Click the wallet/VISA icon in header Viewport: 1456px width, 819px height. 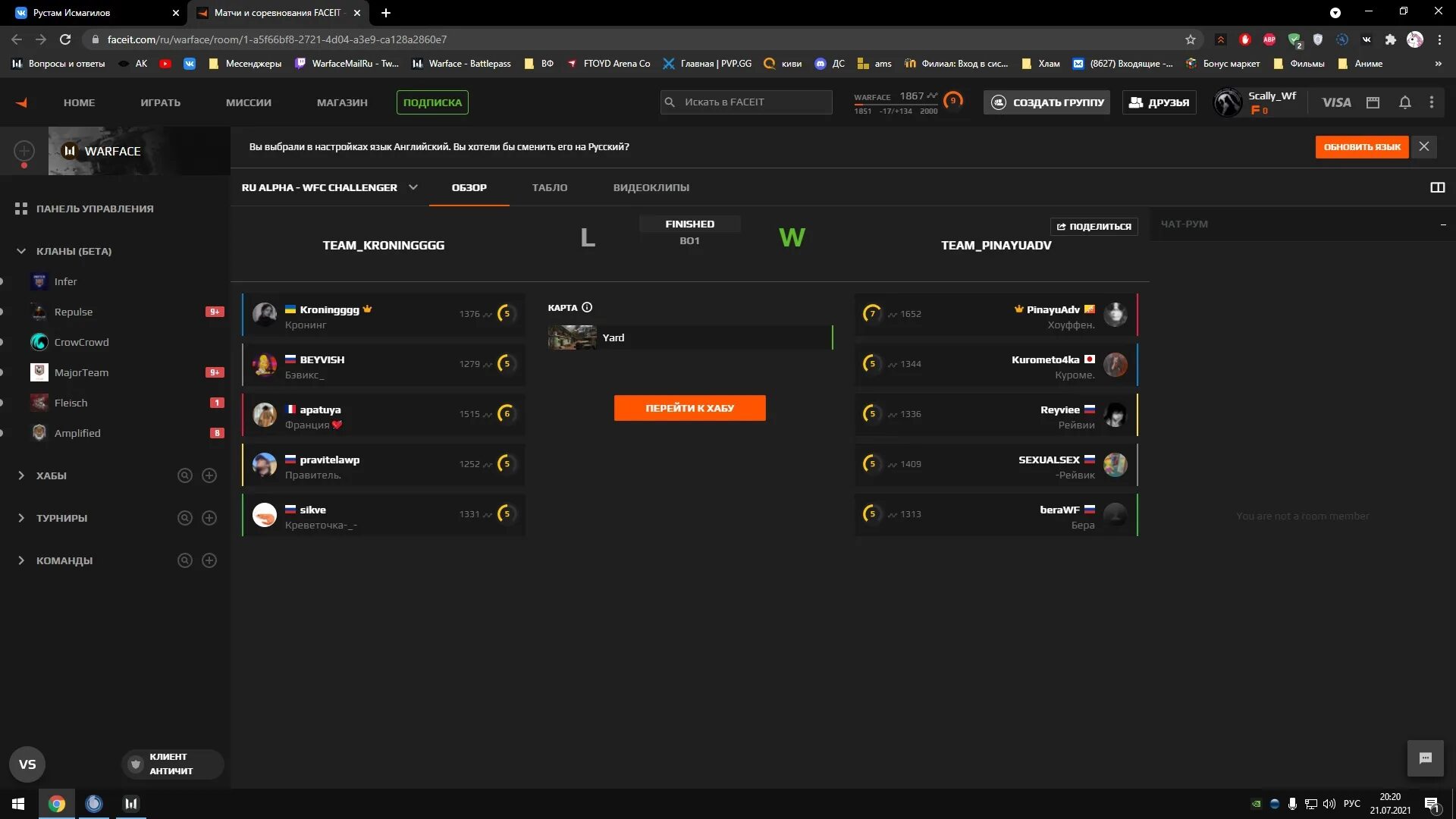(1337, 101)
